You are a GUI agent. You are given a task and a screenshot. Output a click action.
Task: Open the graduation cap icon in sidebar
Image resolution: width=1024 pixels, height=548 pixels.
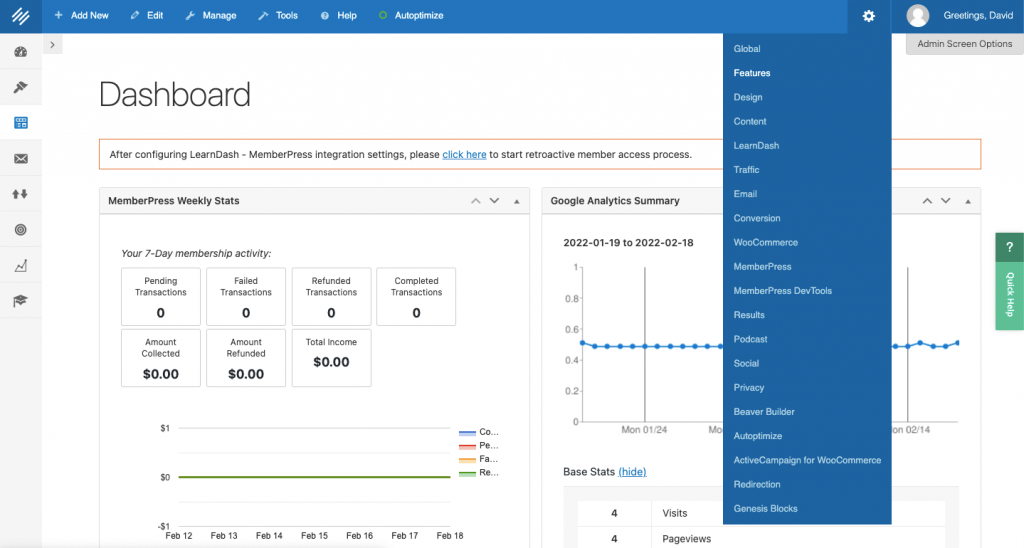coord(20,301)
